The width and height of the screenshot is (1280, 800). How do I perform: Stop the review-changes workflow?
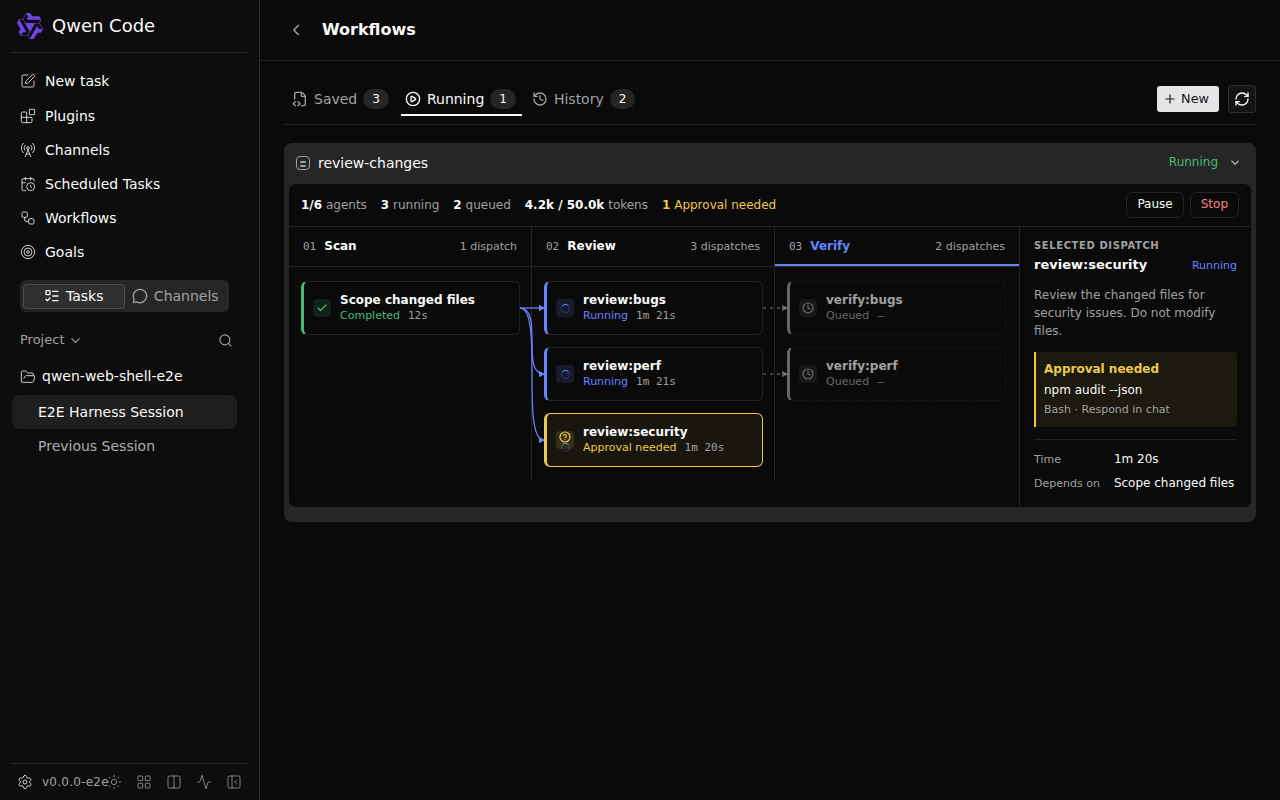coord(1214,204)
